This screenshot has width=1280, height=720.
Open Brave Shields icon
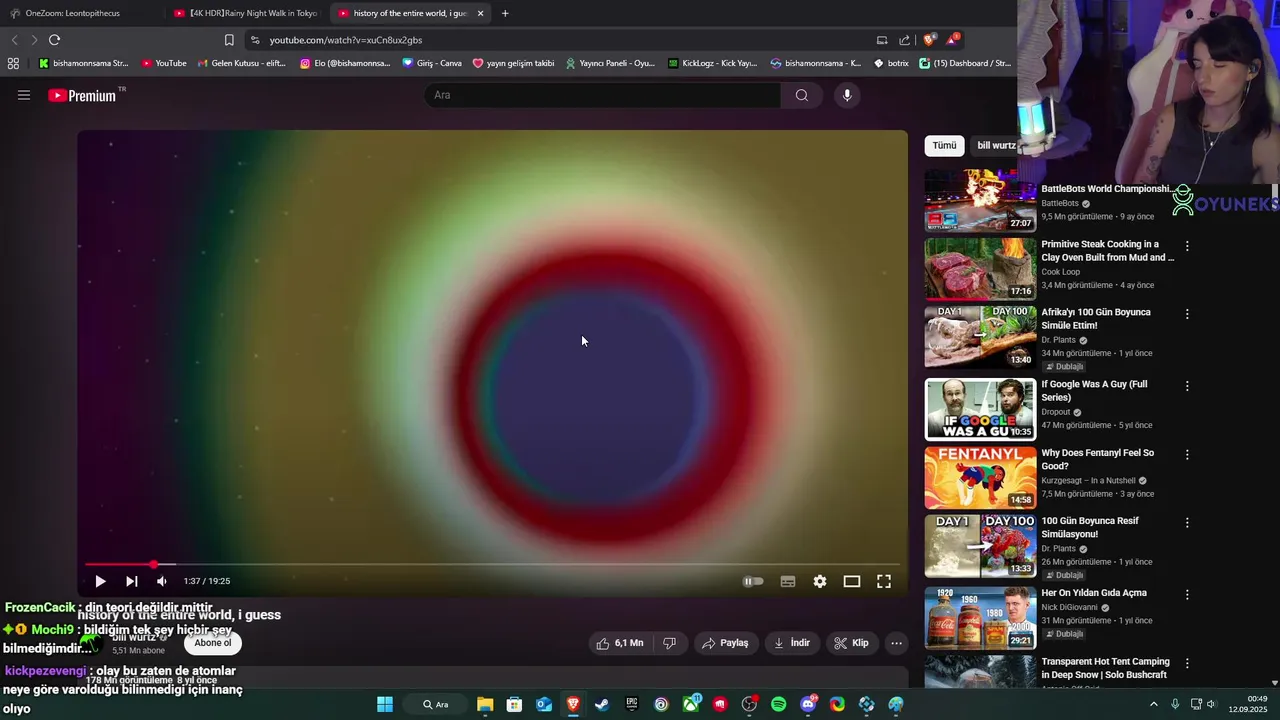[x=928, y=40]
